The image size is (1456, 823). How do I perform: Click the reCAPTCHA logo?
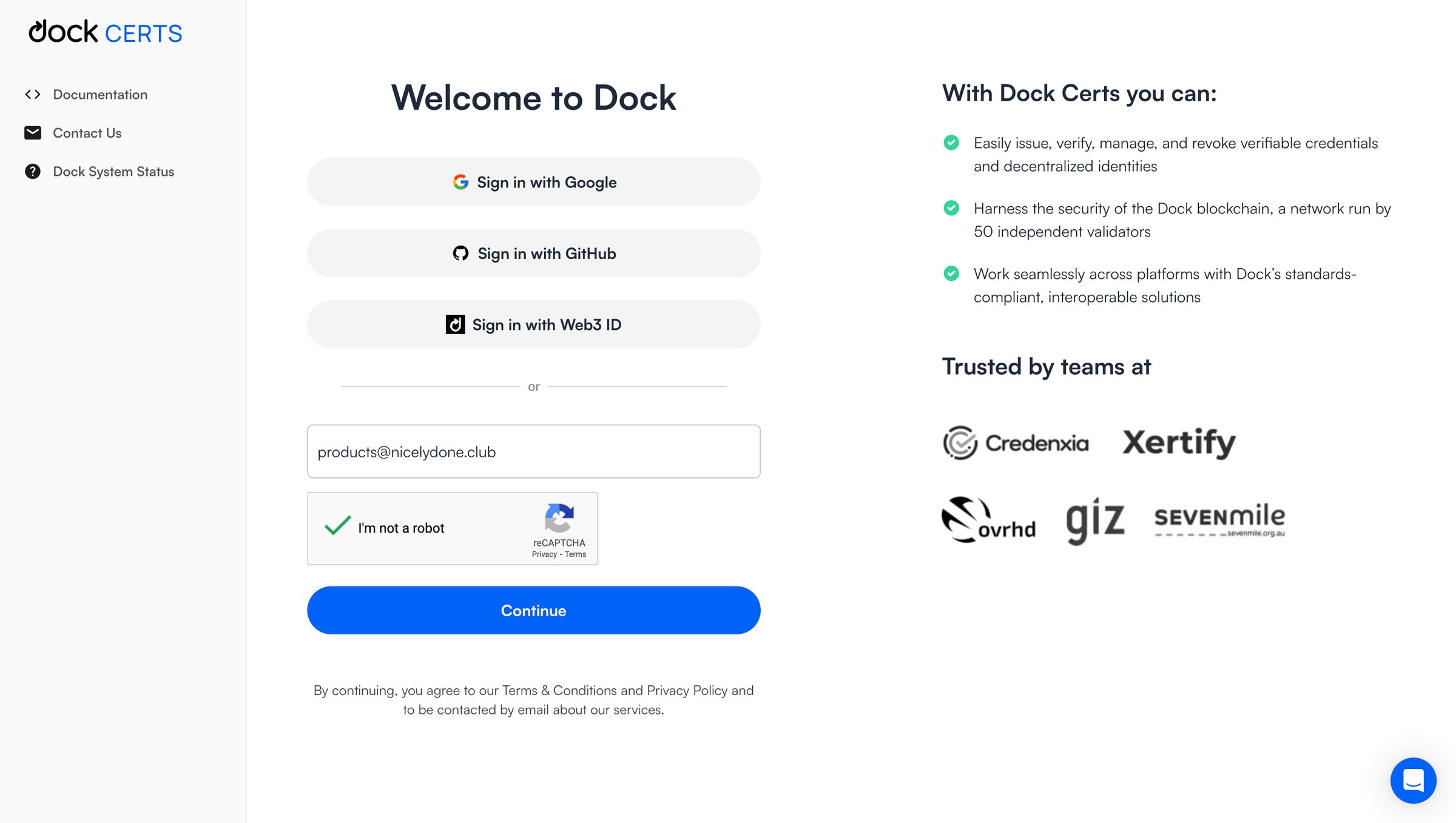(559, 517)
